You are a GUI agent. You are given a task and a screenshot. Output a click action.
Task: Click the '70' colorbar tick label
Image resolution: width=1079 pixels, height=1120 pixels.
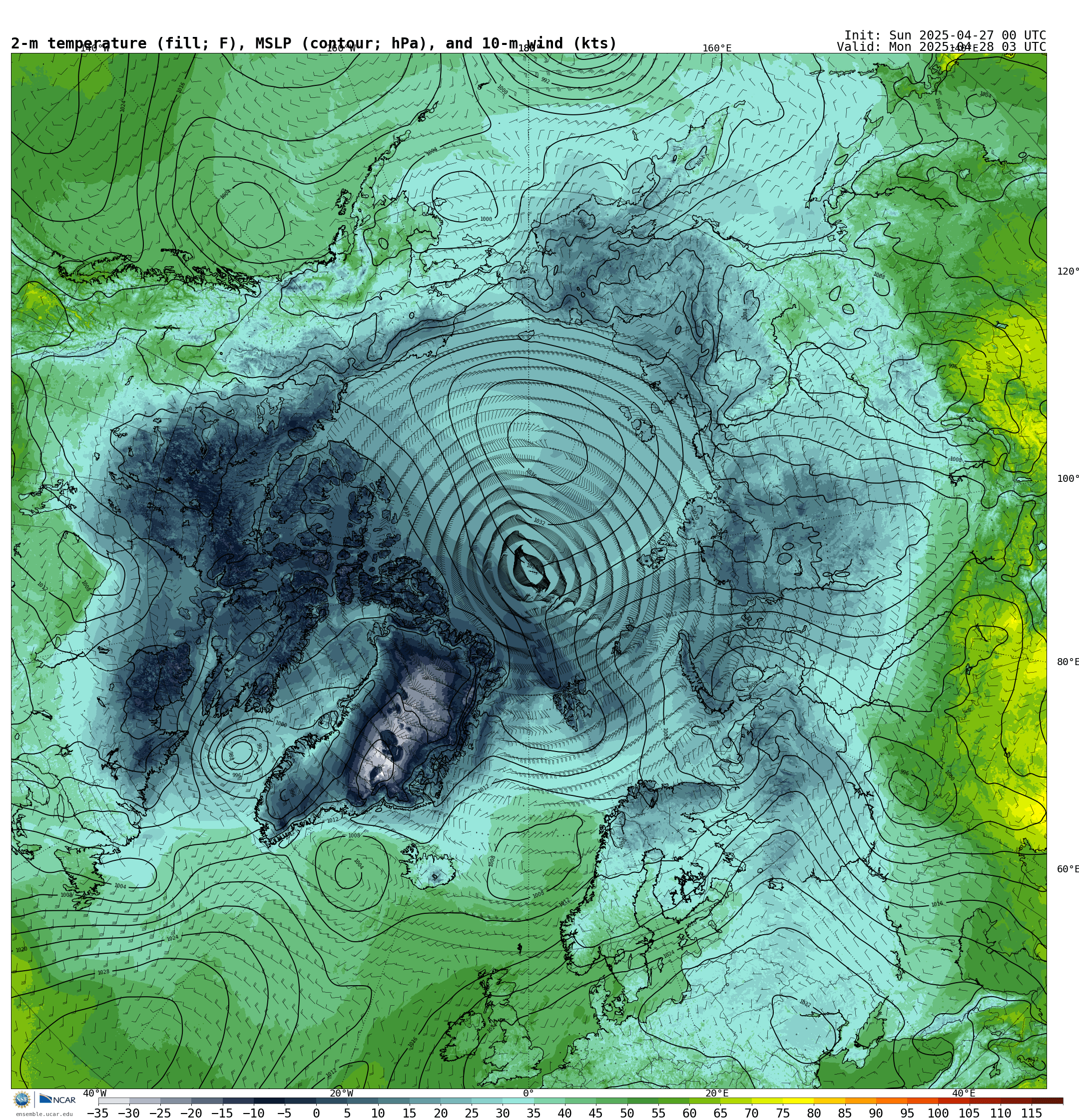[x=751, y=1113]
